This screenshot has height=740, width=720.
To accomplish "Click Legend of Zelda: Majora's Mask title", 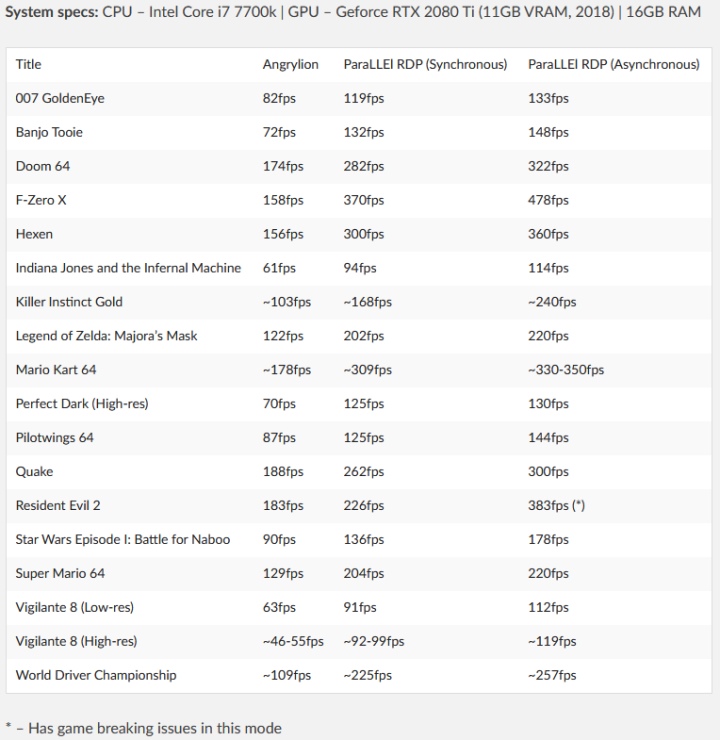I will [x=106, y=336].
